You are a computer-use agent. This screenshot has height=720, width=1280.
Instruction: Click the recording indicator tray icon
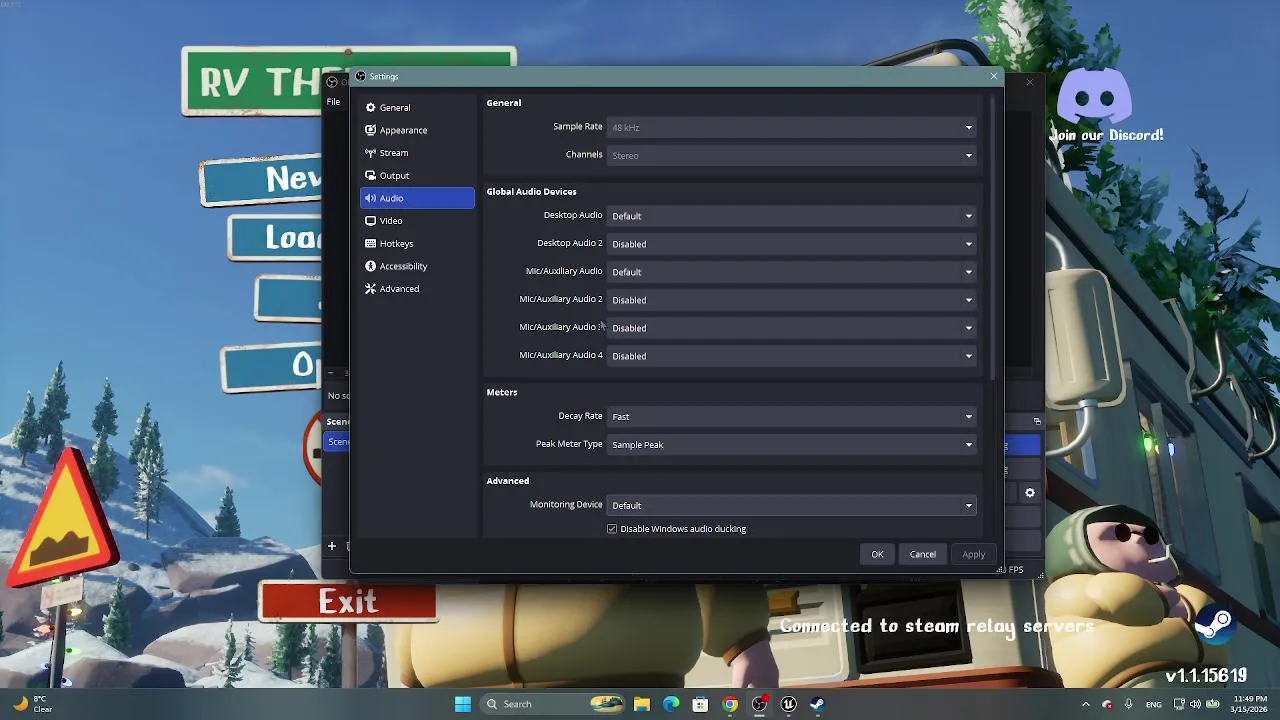tap(1107, 704)
